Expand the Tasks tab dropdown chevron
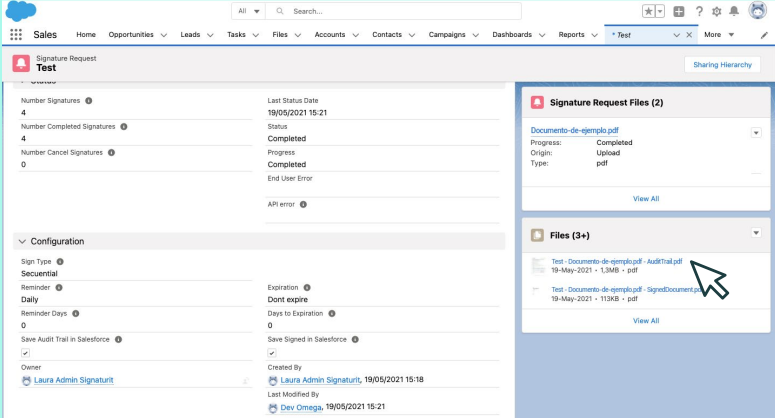This screenshot has width=775, height=418. [x=256, y=35]
